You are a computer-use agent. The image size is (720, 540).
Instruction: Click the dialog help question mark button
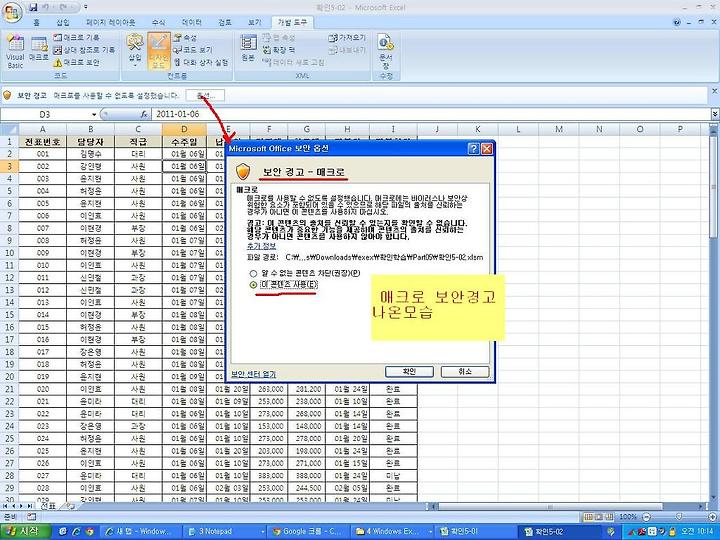click(473, 148)
